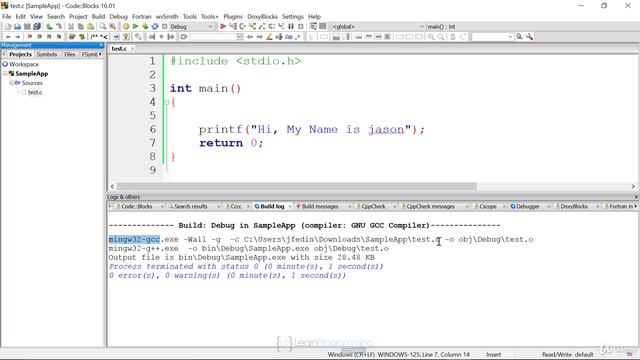Click the Abort build square icon
This screenshot has height=360, width=640.
tap(164, 27)
